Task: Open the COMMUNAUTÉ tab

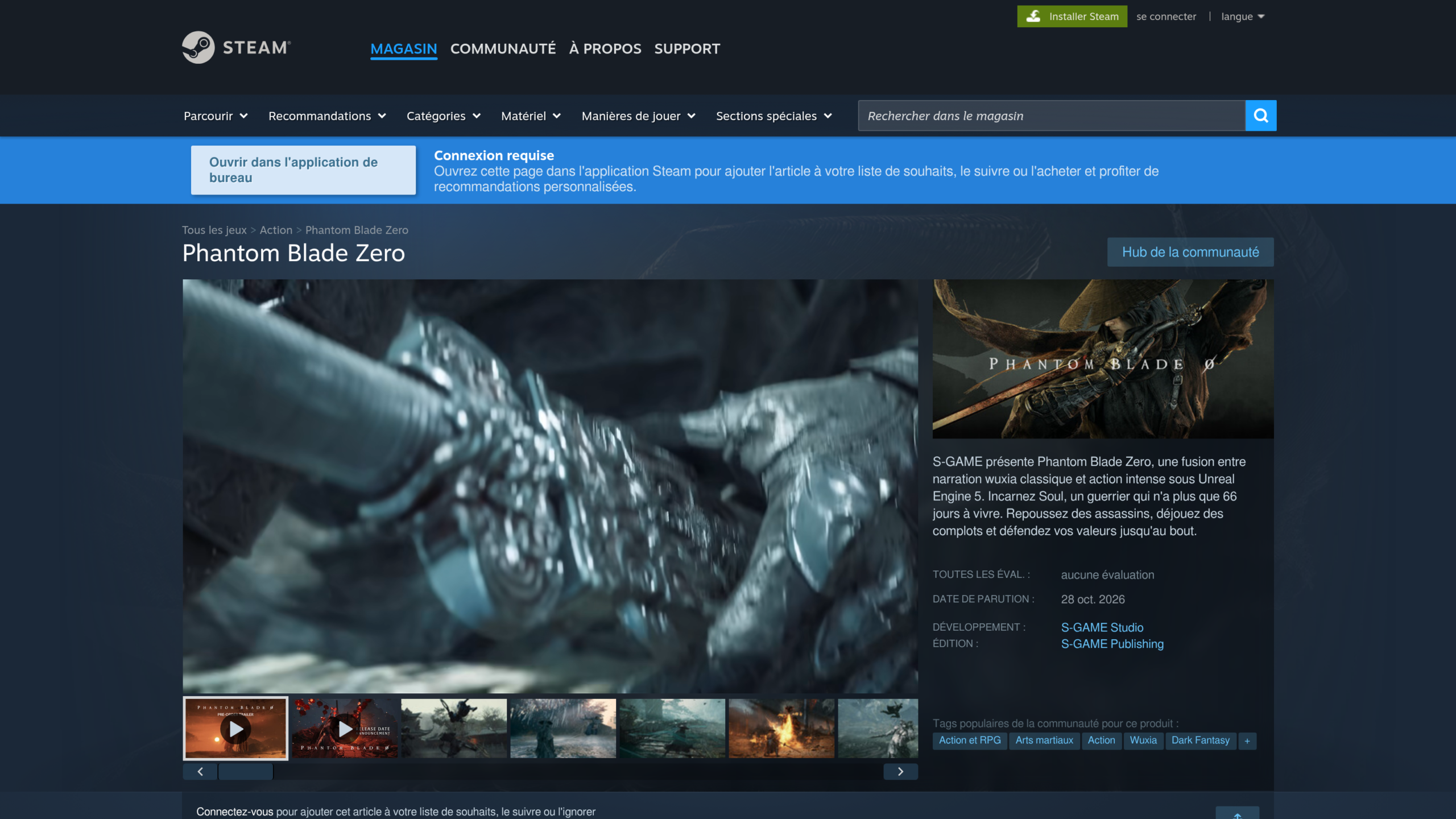Action: 503,49
